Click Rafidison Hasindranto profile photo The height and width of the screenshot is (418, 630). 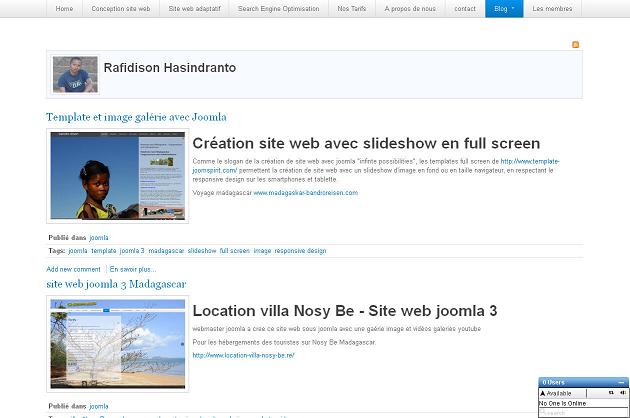tap(75, 75)
